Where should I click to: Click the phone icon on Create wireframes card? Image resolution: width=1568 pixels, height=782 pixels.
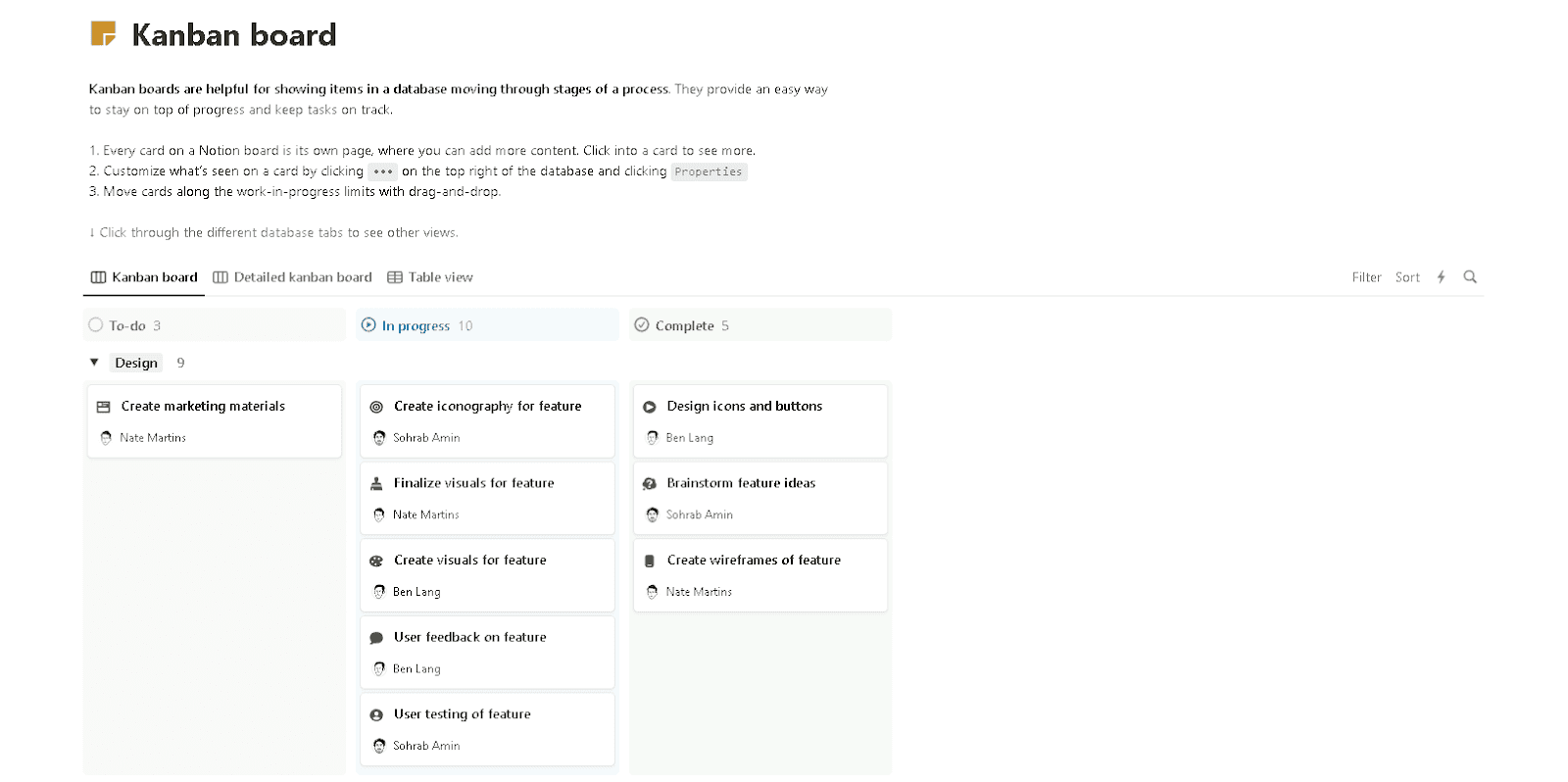pos(650,560)
